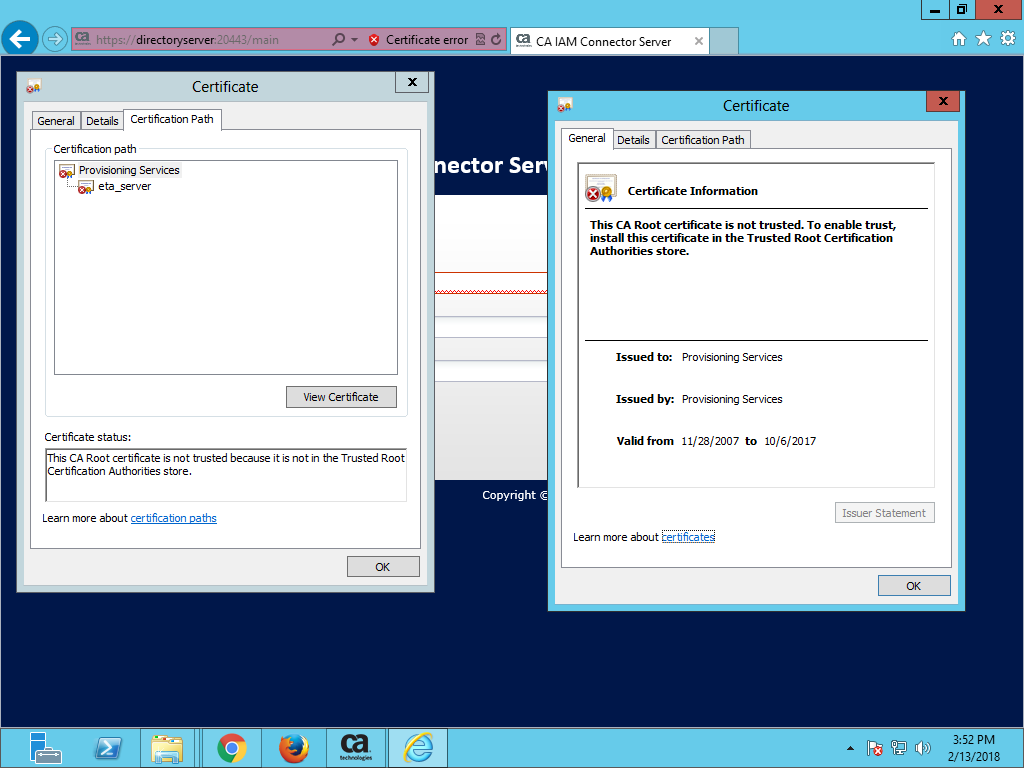Open network status tray icon

click(x=899, y=748)
